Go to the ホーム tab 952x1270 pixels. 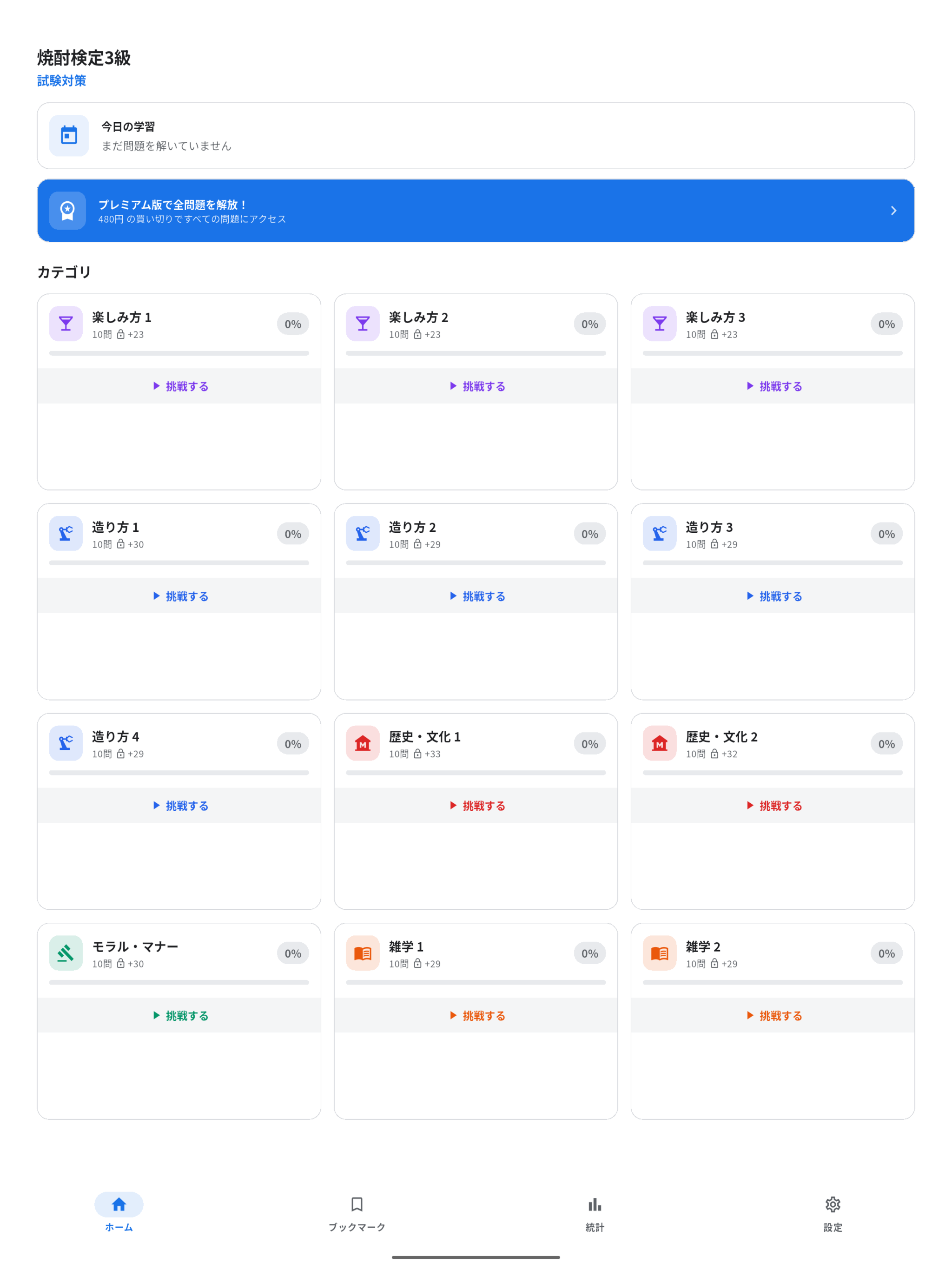(119, 1211)
